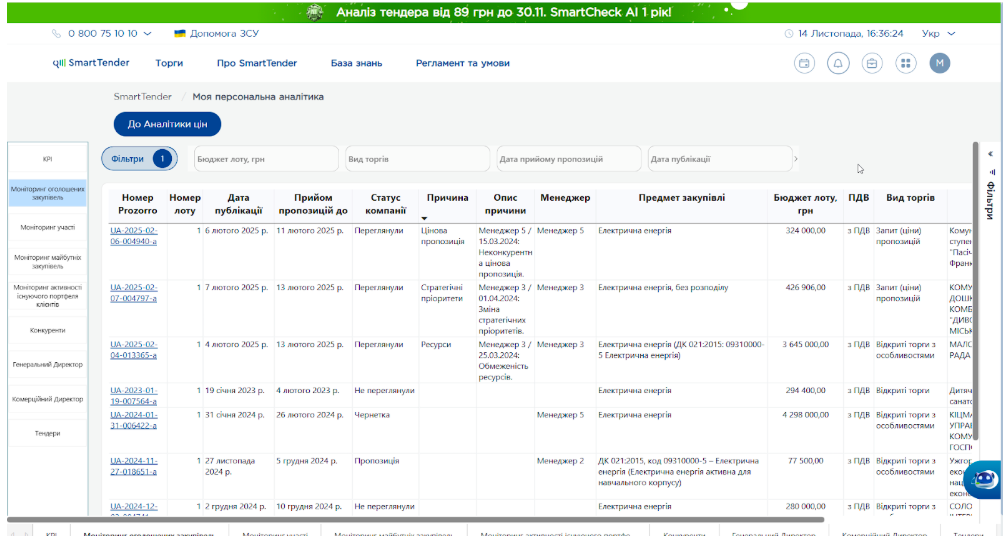
Task: Open the Торги menu
Action: tap(169, 63)
